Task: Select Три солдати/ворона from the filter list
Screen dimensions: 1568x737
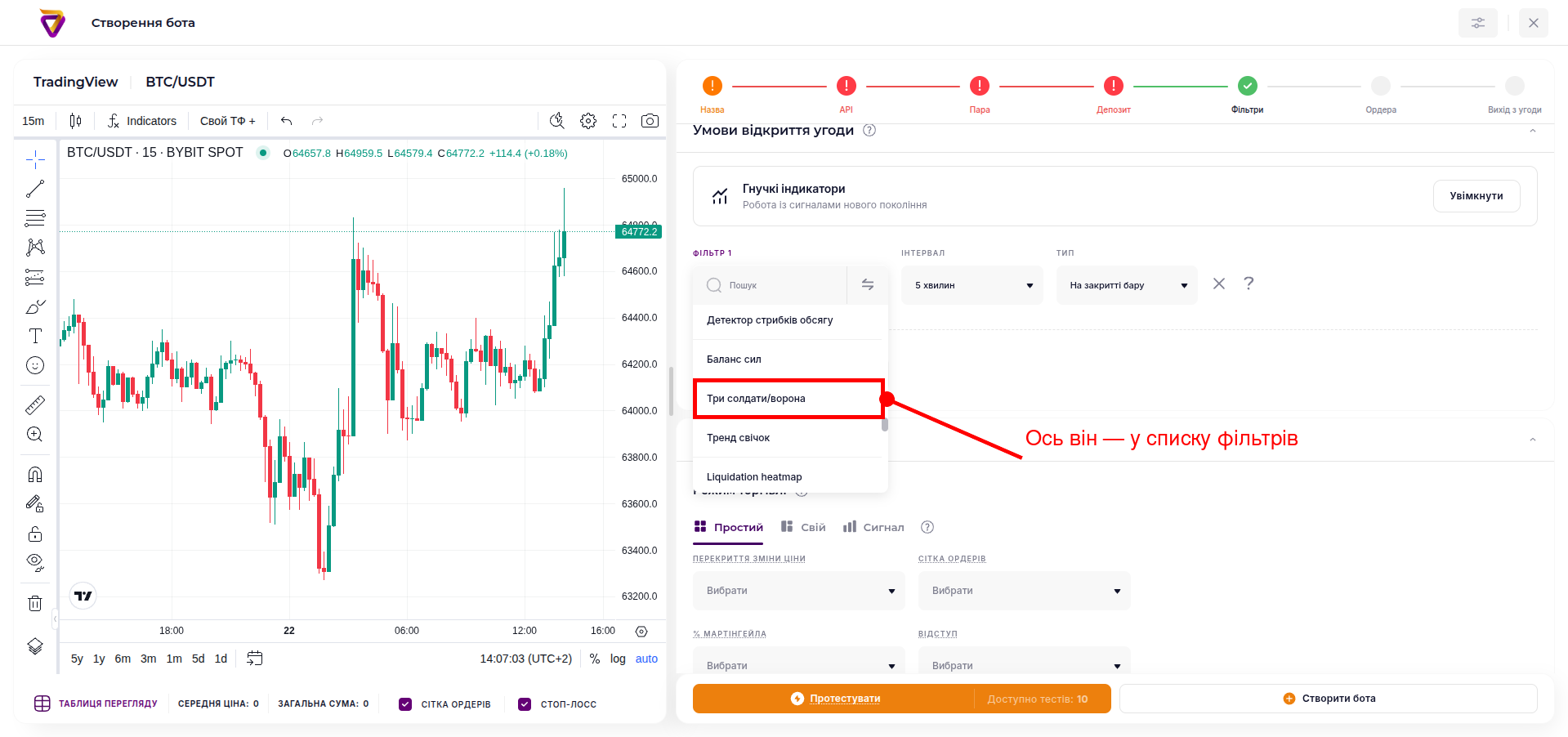Action: tap(788, 399)
